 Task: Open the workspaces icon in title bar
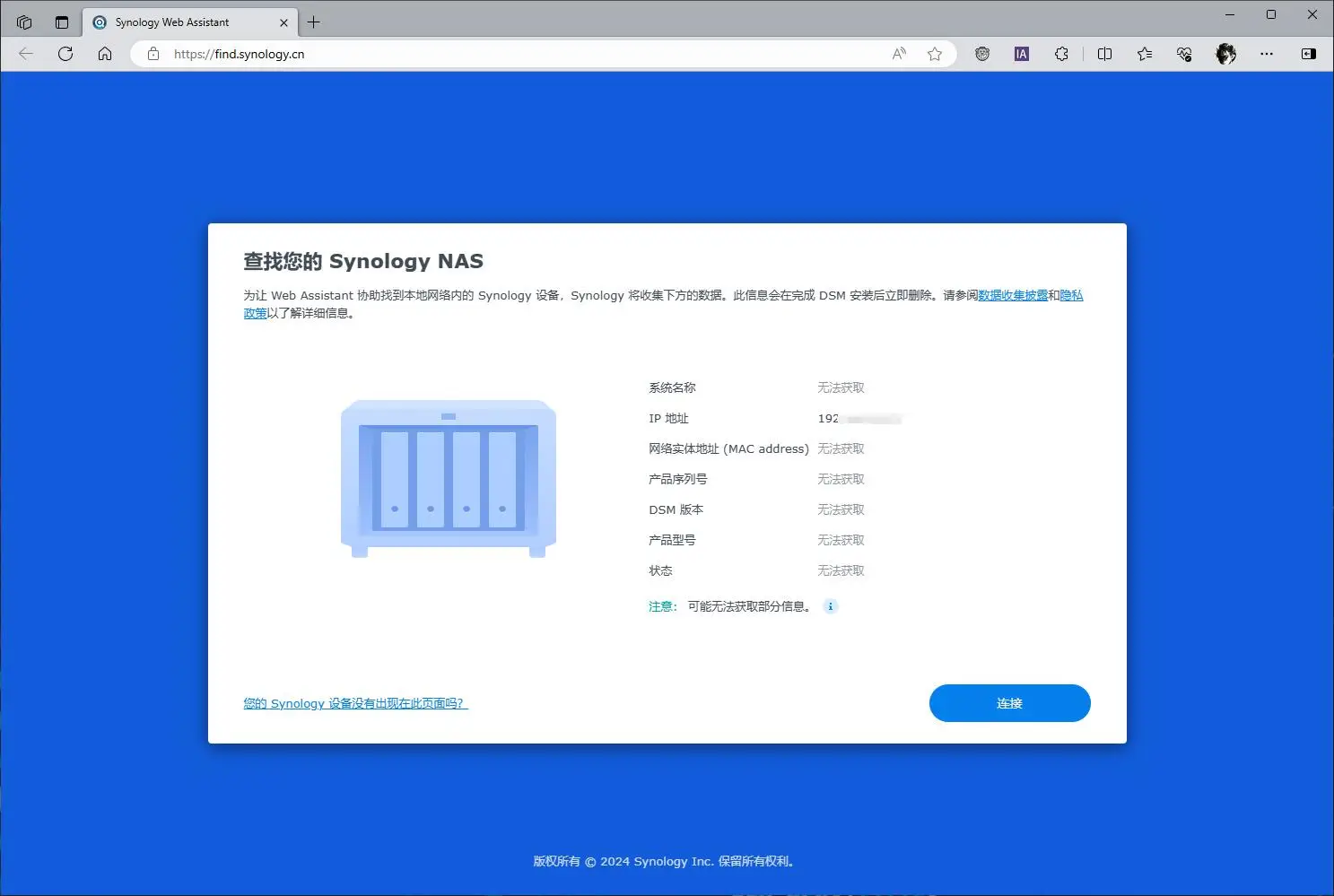point(24,22)
